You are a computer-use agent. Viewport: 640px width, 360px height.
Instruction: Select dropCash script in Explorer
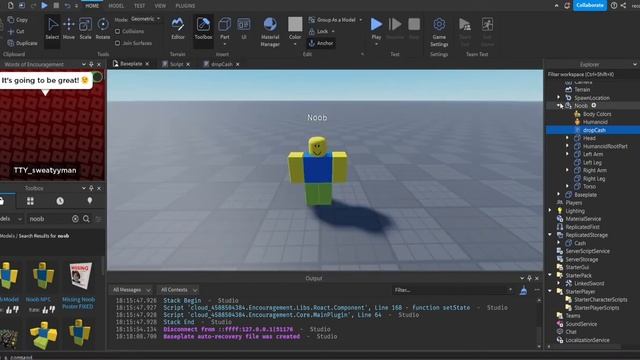pos(594,130)
